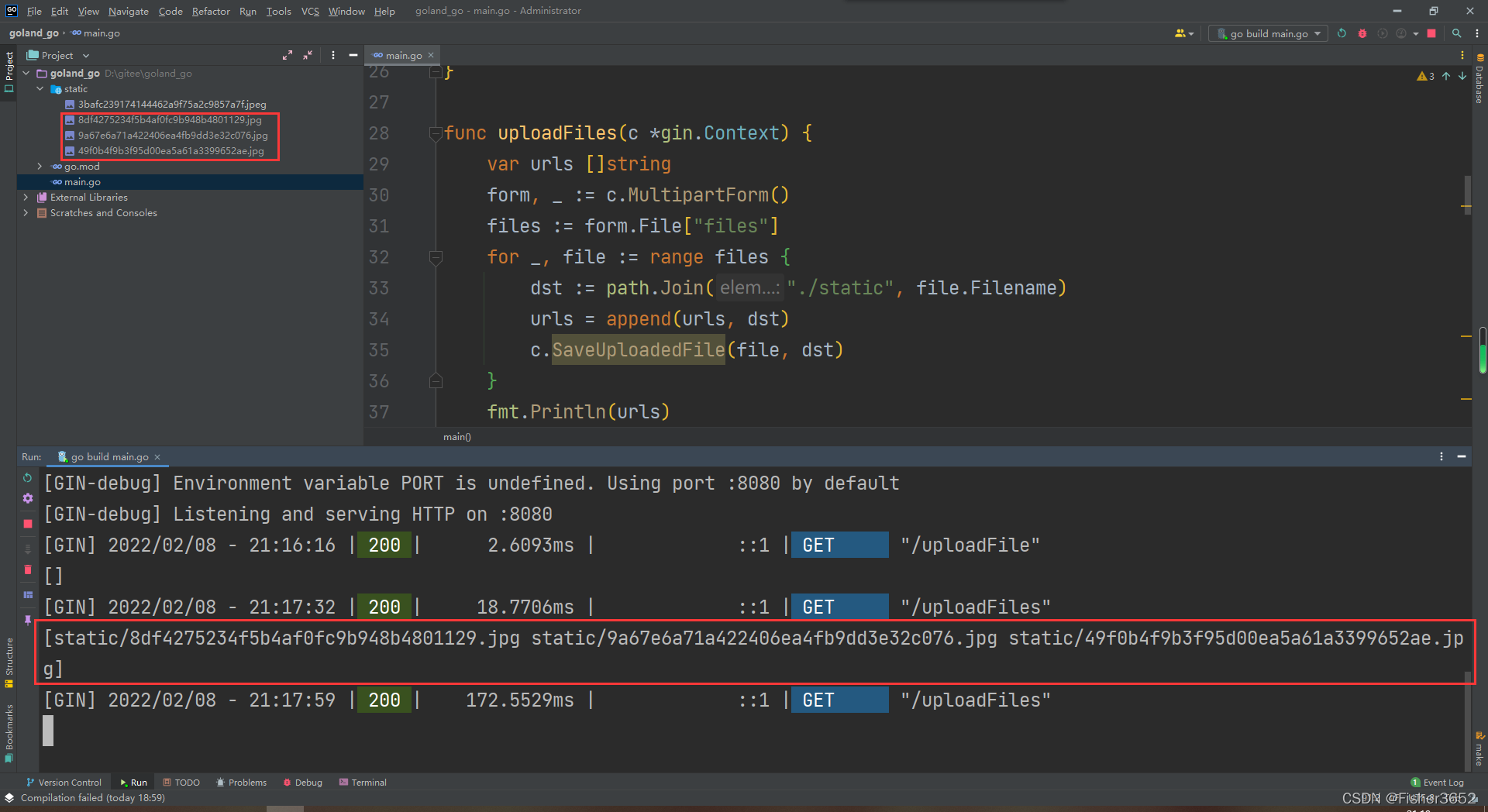This screenshot has height=812, width=1488.
Task: Close go build main.go run tab
Action: click(x=157, y=457)
